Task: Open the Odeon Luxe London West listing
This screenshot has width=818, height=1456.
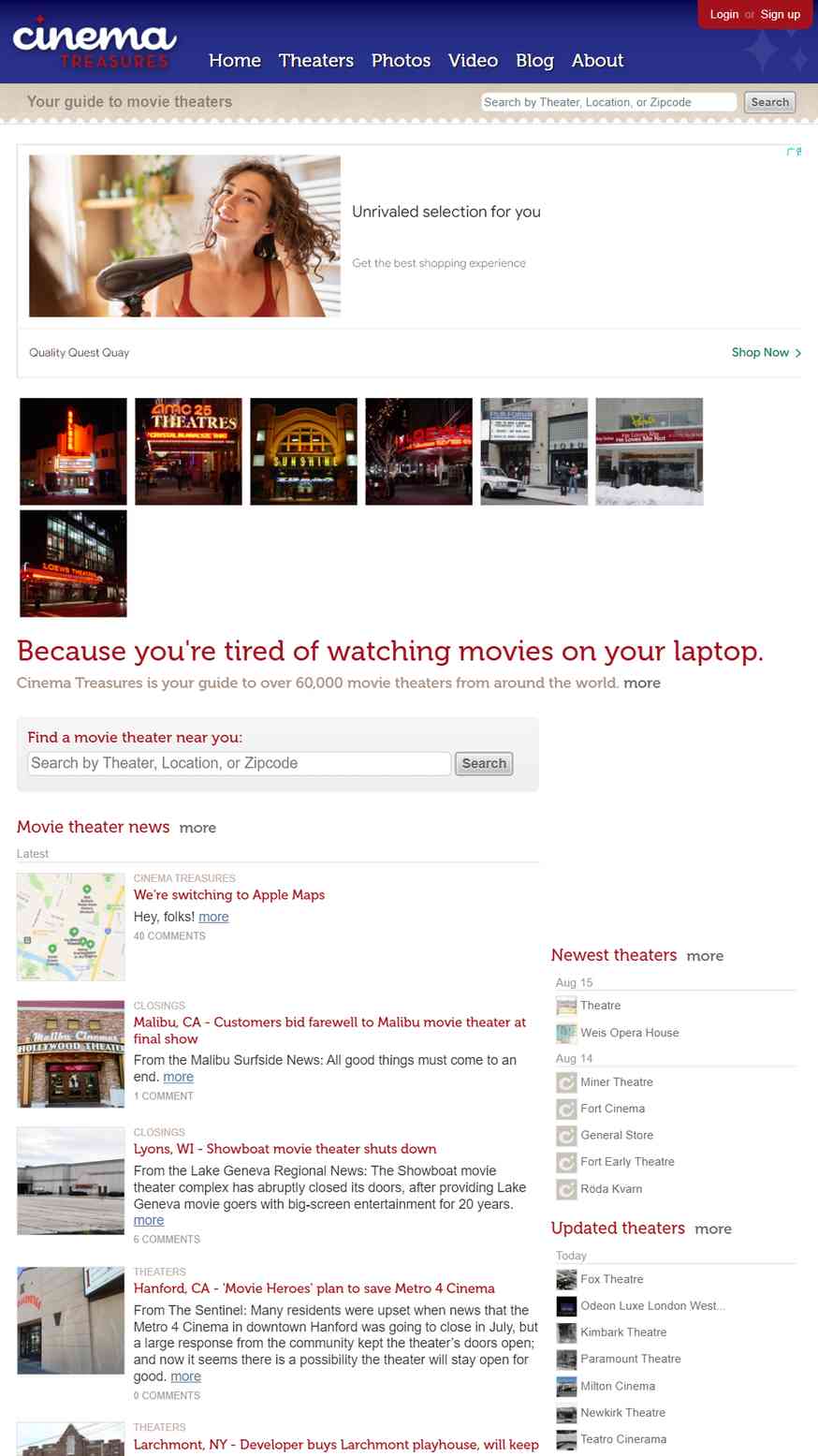Action: point(653,1306)
